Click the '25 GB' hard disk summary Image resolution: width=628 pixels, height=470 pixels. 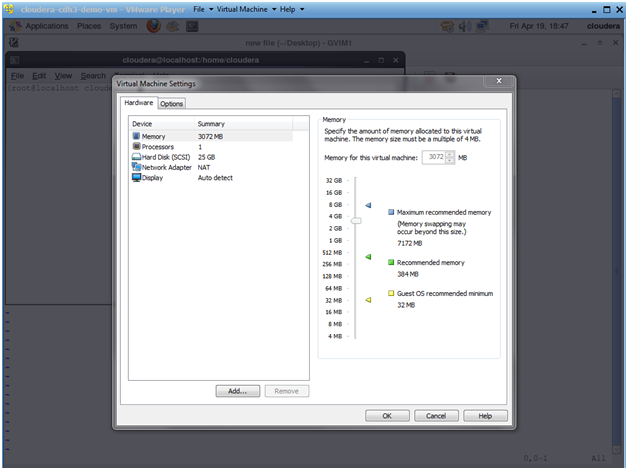tap(206, 157)
